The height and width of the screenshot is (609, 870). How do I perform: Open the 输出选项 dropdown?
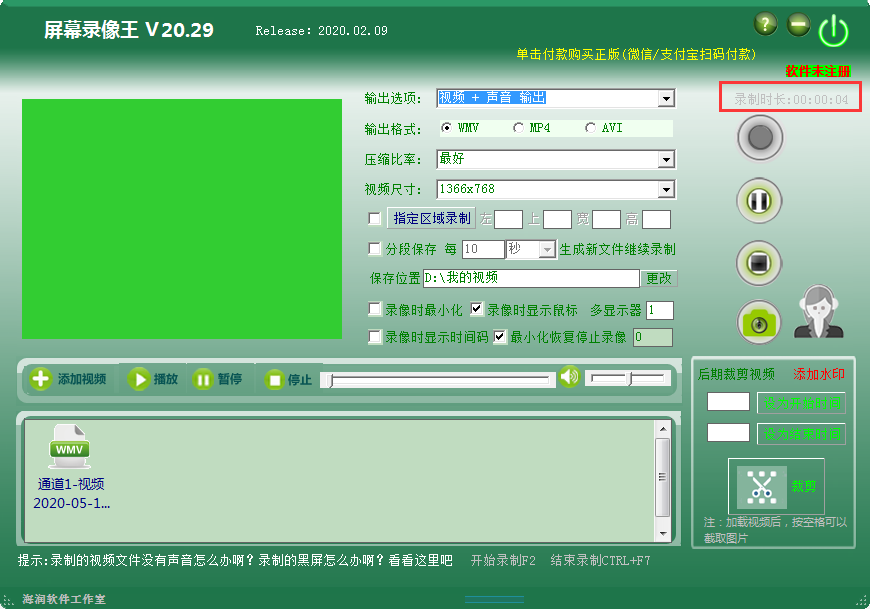click(x=666, y=99)
